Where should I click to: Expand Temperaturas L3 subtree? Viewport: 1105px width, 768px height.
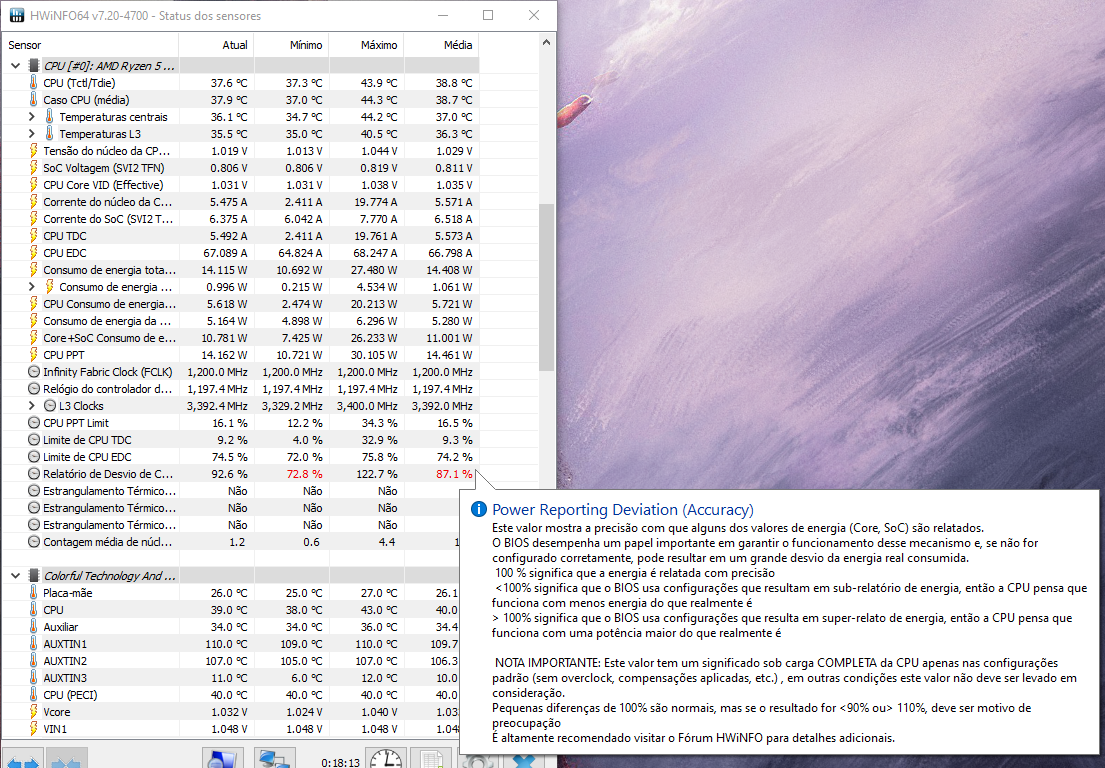31,133
